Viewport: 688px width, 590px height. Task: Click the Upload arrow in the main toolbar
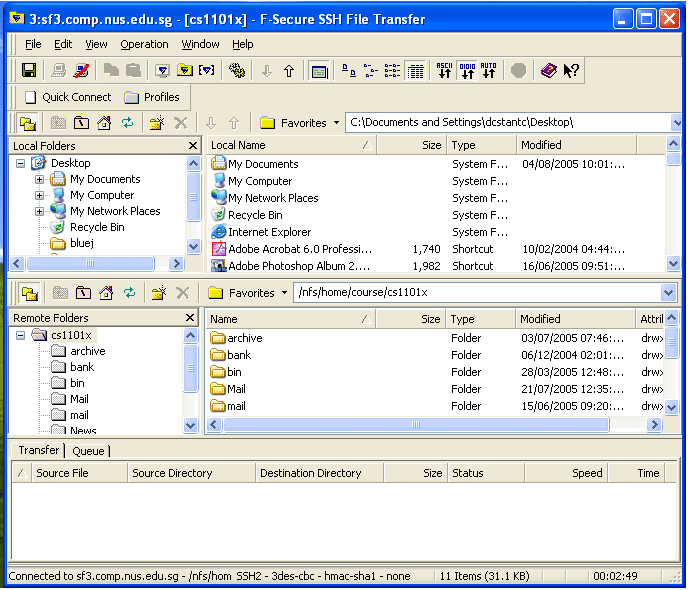click(289, 71)
